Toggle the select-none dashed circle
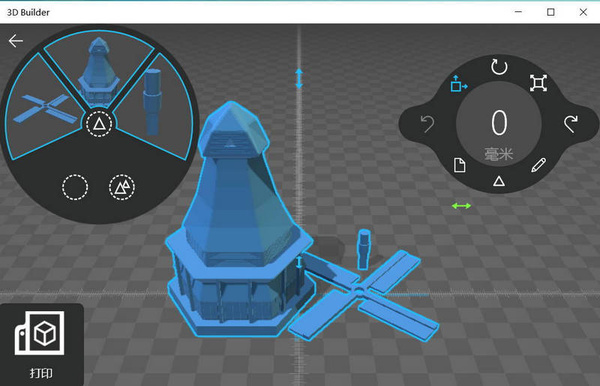The height and width of the screenshot is (386, 600). (75, 187)
